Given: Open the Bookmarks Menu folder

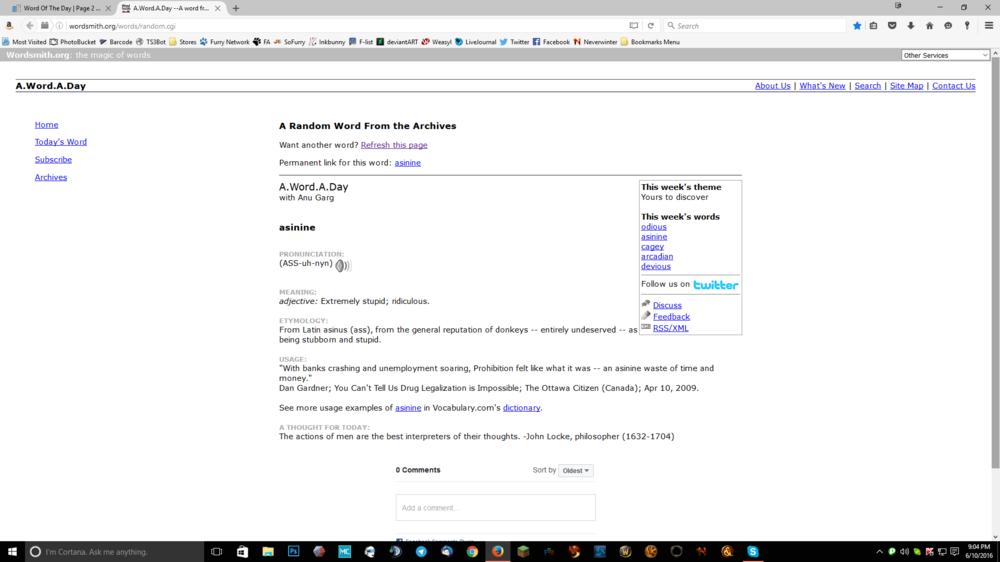Looking at the screenshot, I should click(x=650, y=42).
